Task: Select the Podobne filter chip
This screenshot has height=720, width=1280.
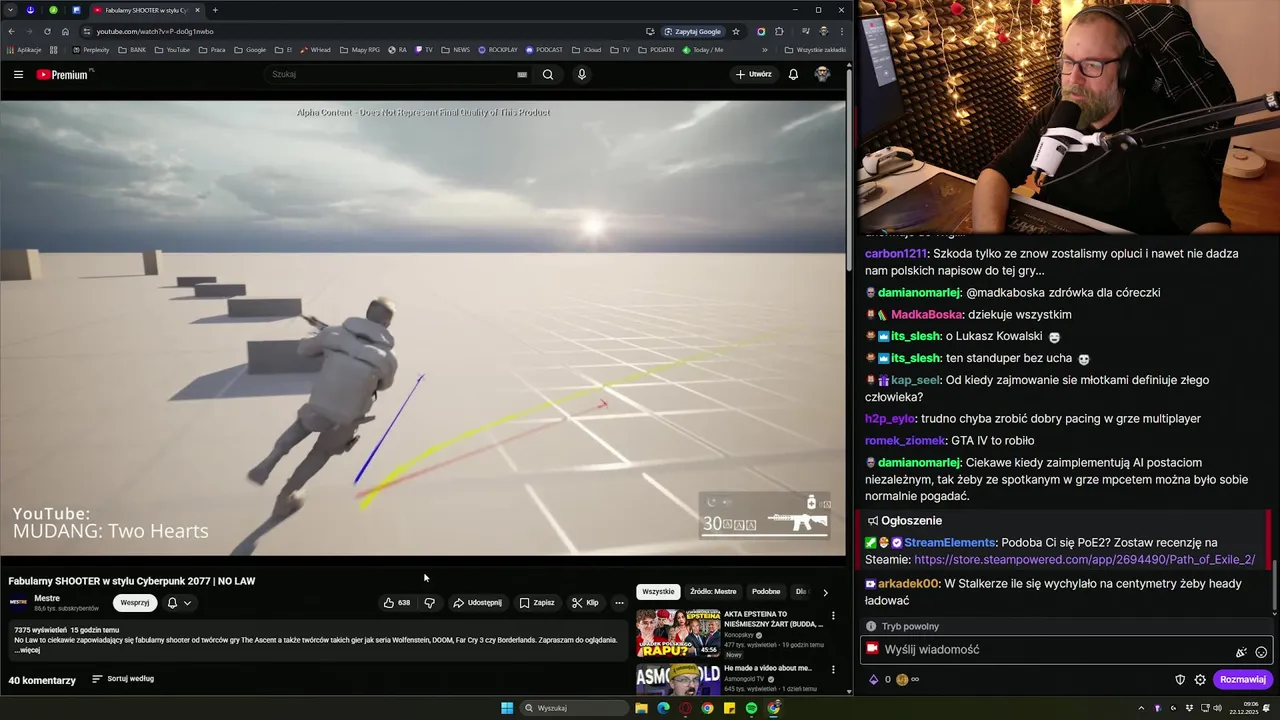Action: click(766, 592)
